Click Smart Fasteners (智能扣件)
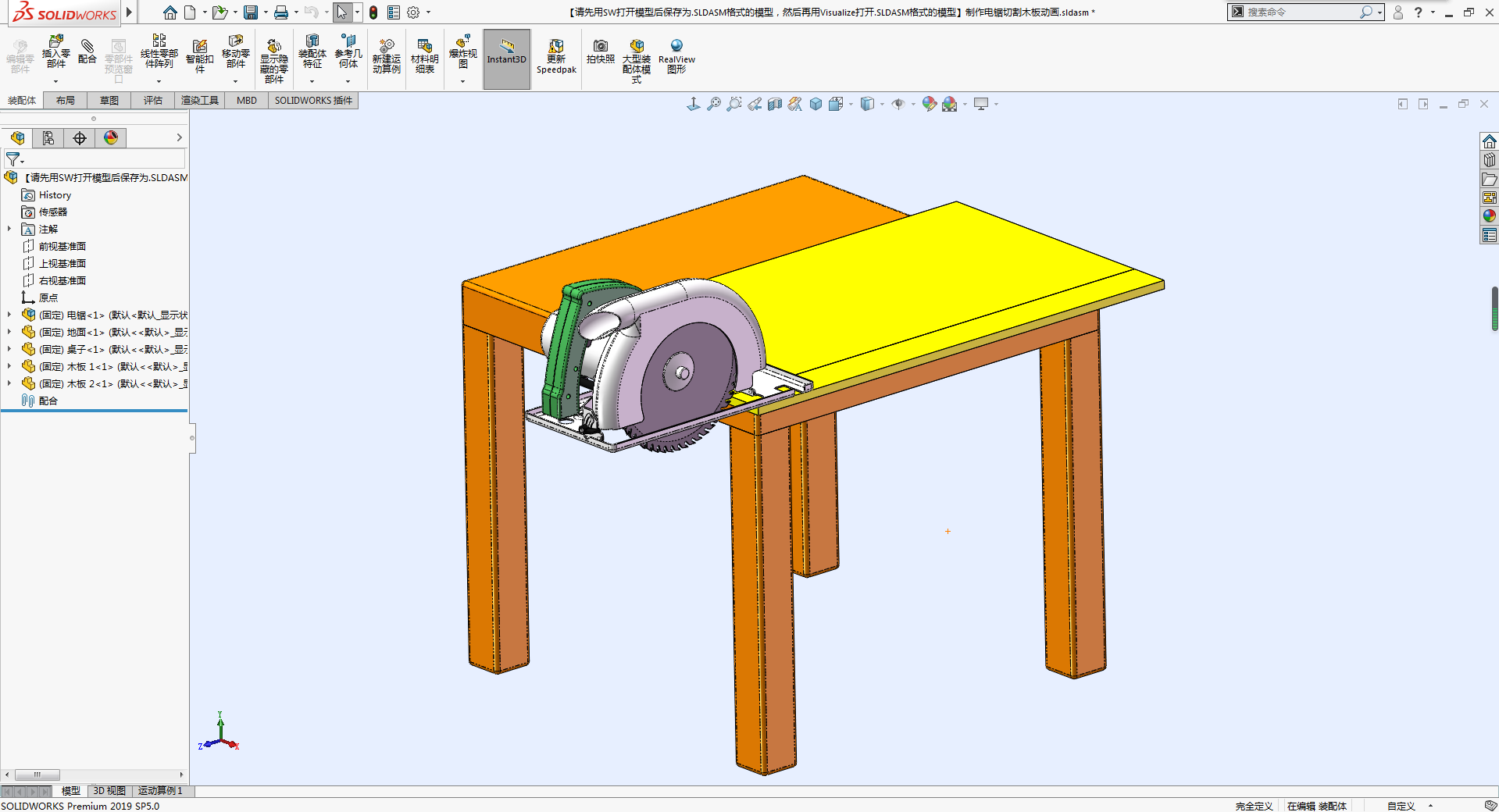Screen dimensions: 1499x812 [200, 56]
